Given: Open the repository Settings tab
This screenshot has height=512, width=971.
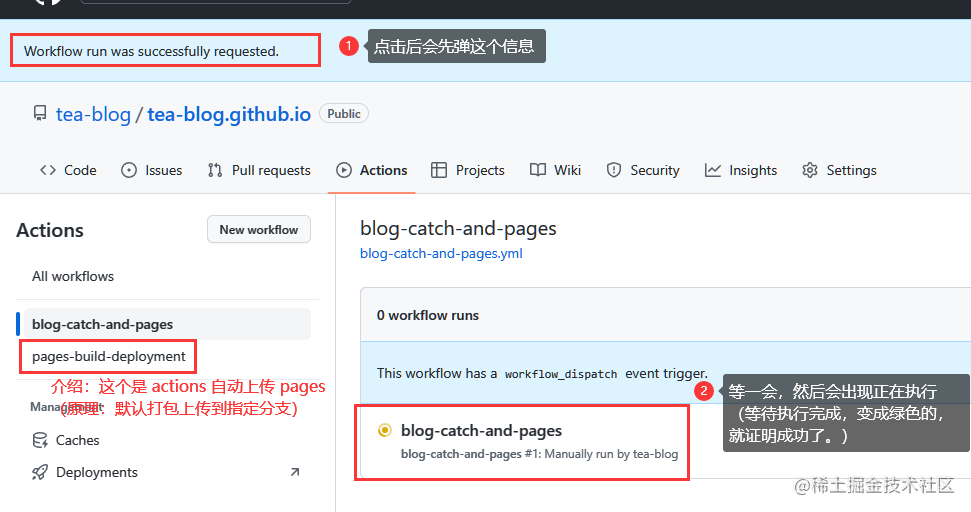Looking at the screenshot, I should [839, 170].
